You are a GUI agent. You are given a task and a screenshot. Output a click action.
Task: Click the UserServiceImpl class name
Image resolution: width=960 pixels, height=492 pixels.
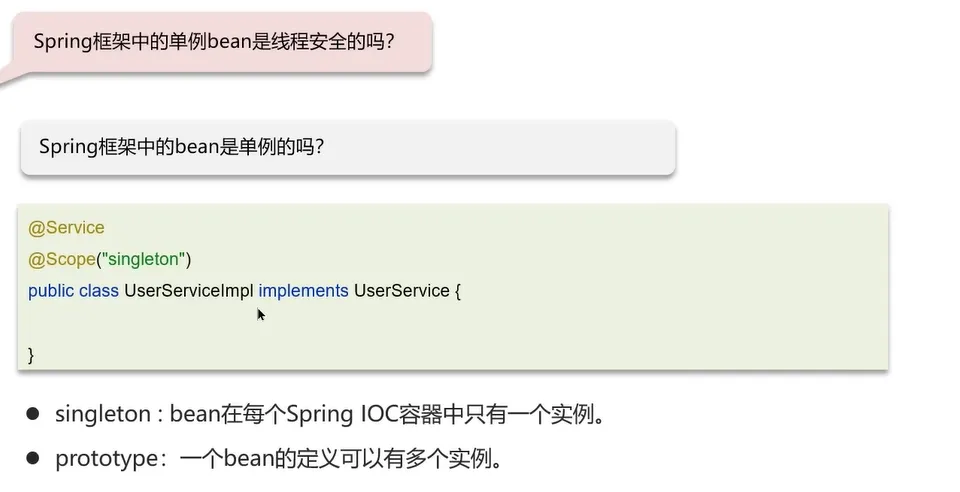tap(188, 290)
